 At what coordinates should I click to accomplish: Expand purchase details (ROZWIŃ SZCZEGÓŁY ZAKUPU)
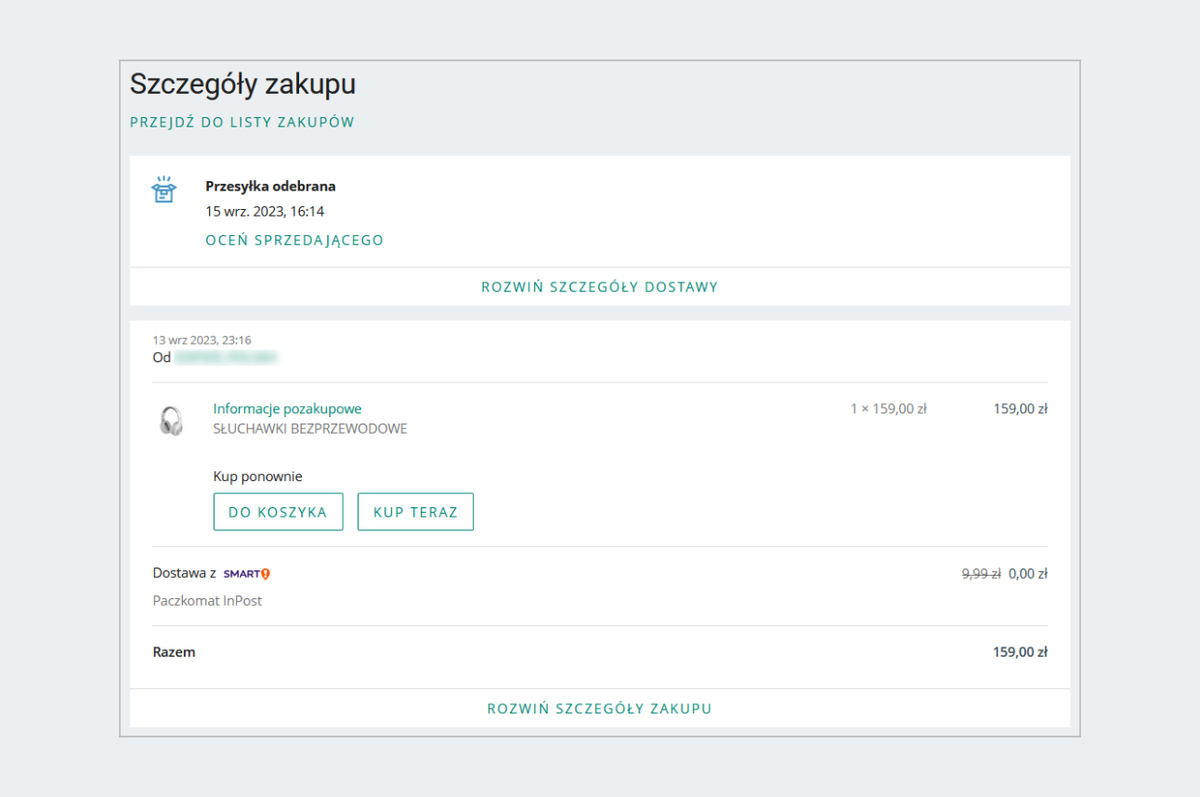click(x=599, y=708)
